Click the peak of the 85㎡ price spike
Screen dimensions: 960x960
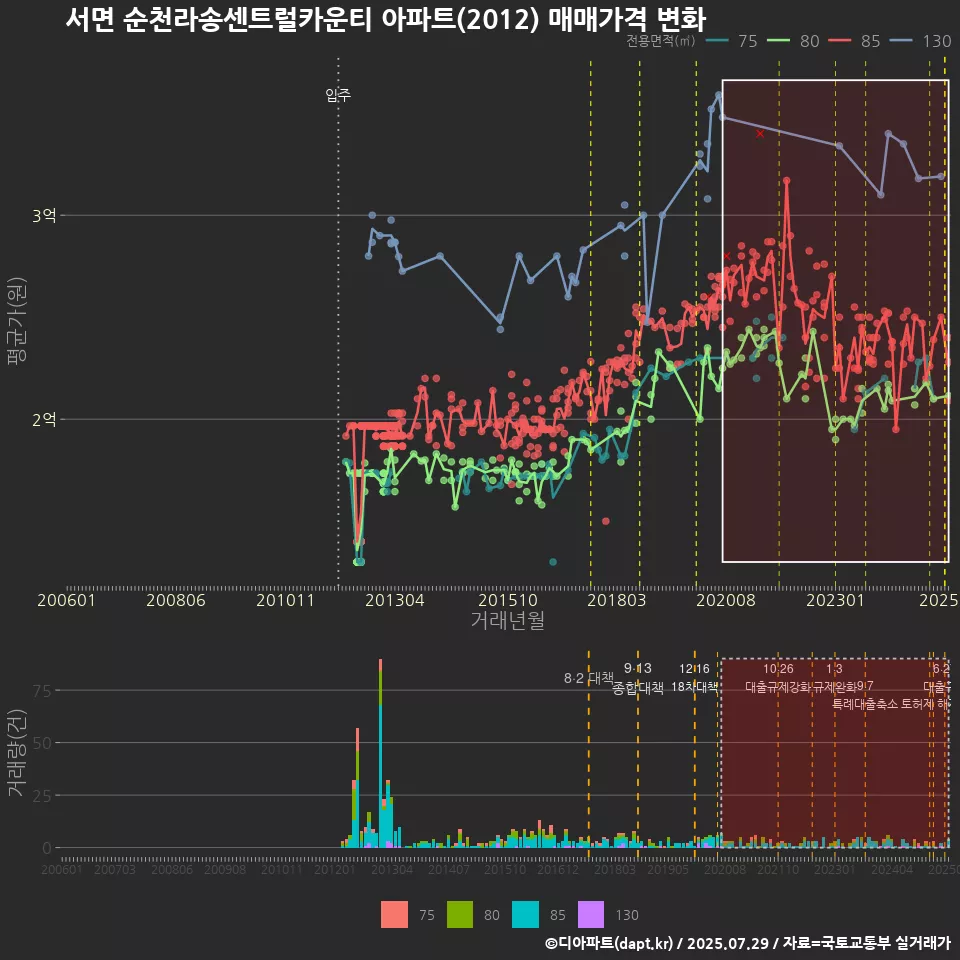(x=787, y=181)
